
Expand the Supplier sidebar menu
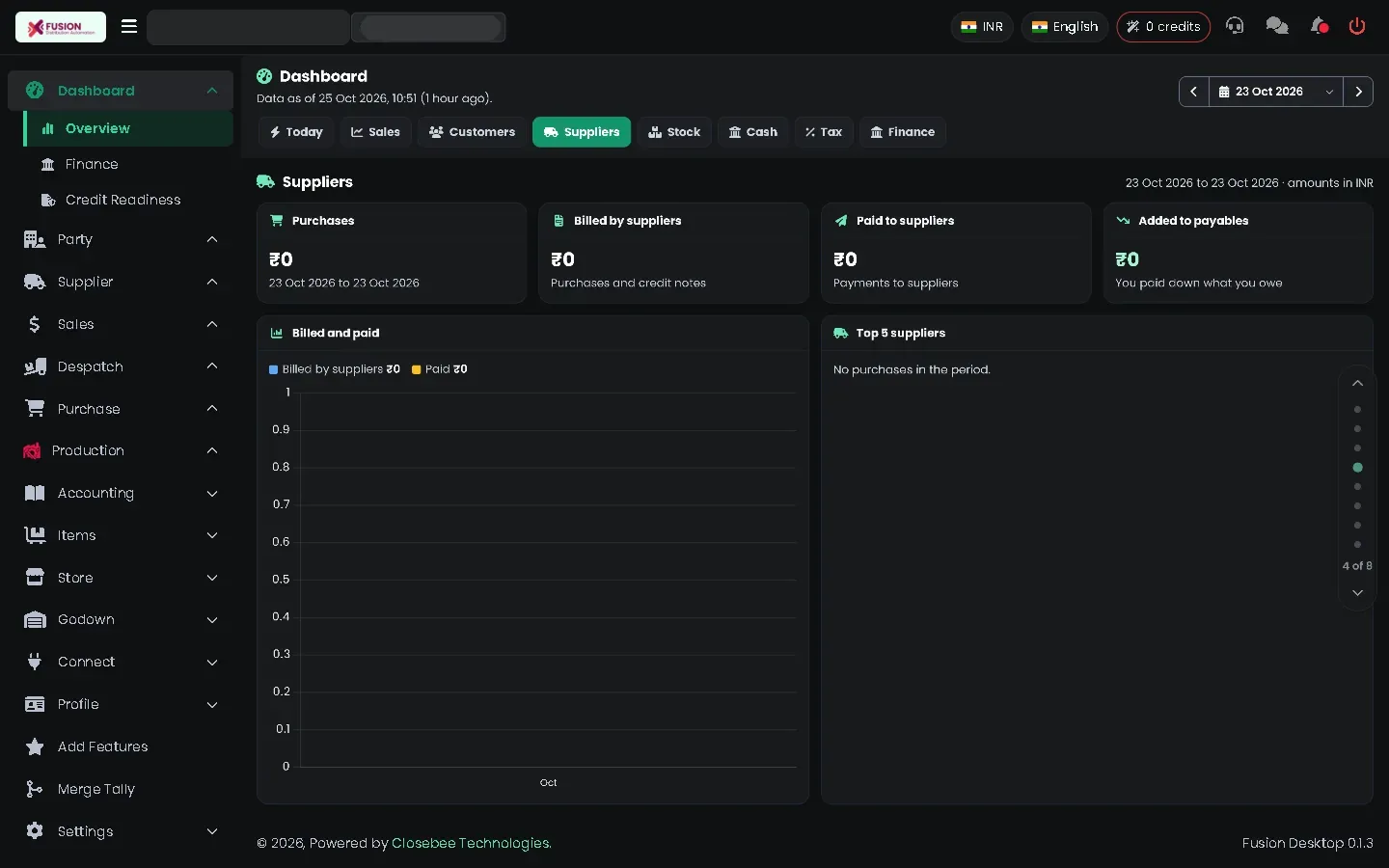[121, 282]
